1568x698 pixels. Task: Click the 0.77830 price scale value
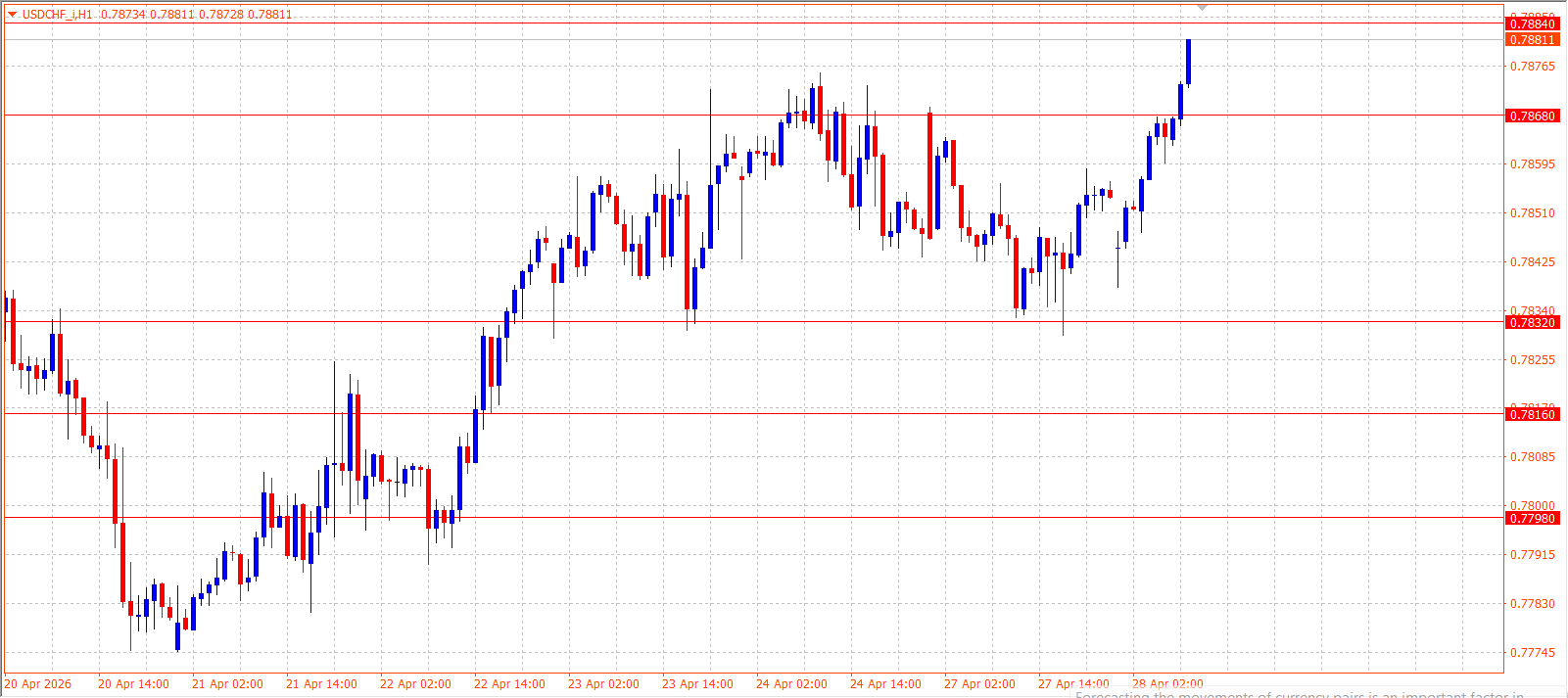(x=1533, y=604)
